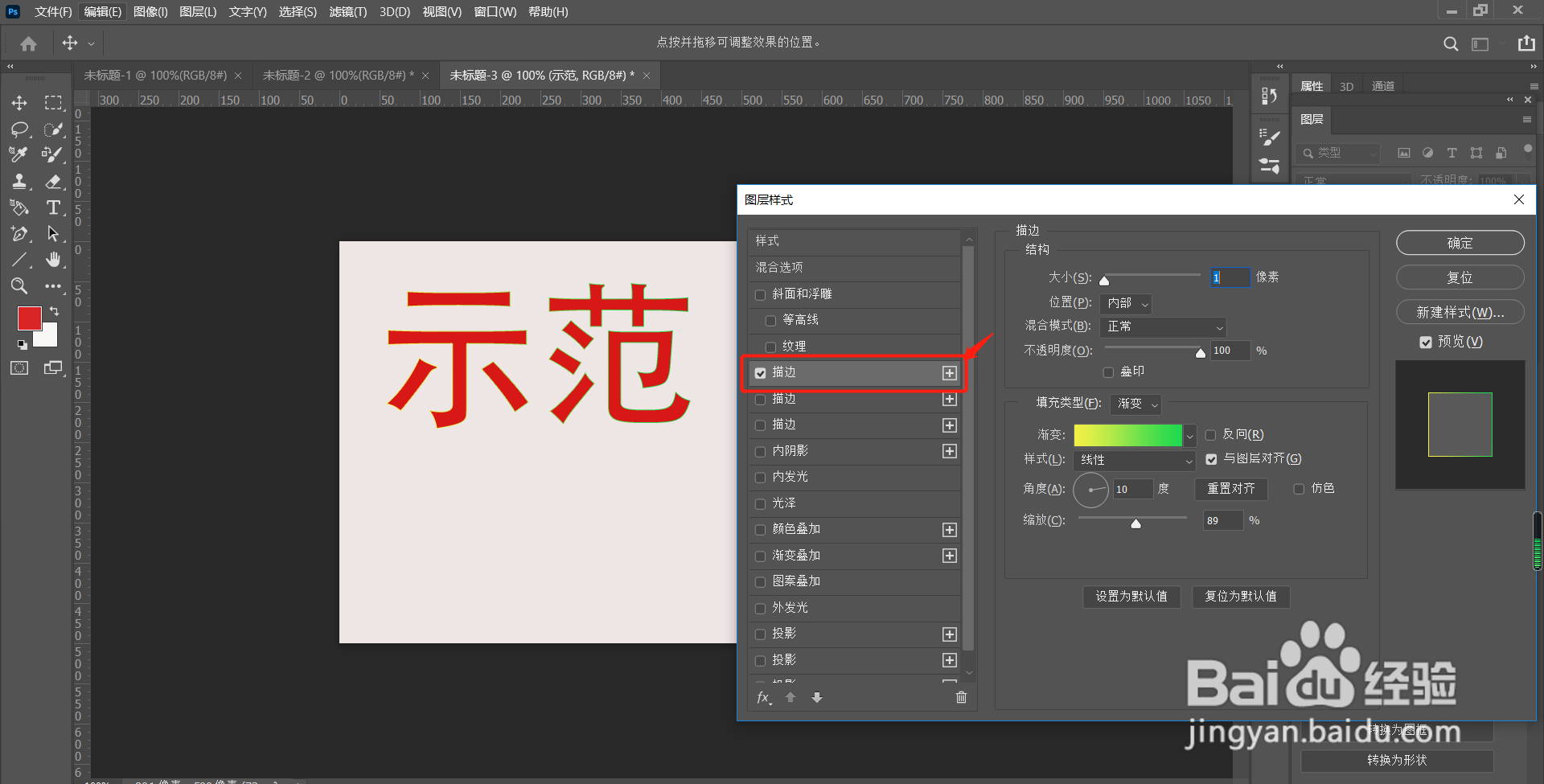Switch to the 未标题-2 document tab

click(x=338, y=75)
